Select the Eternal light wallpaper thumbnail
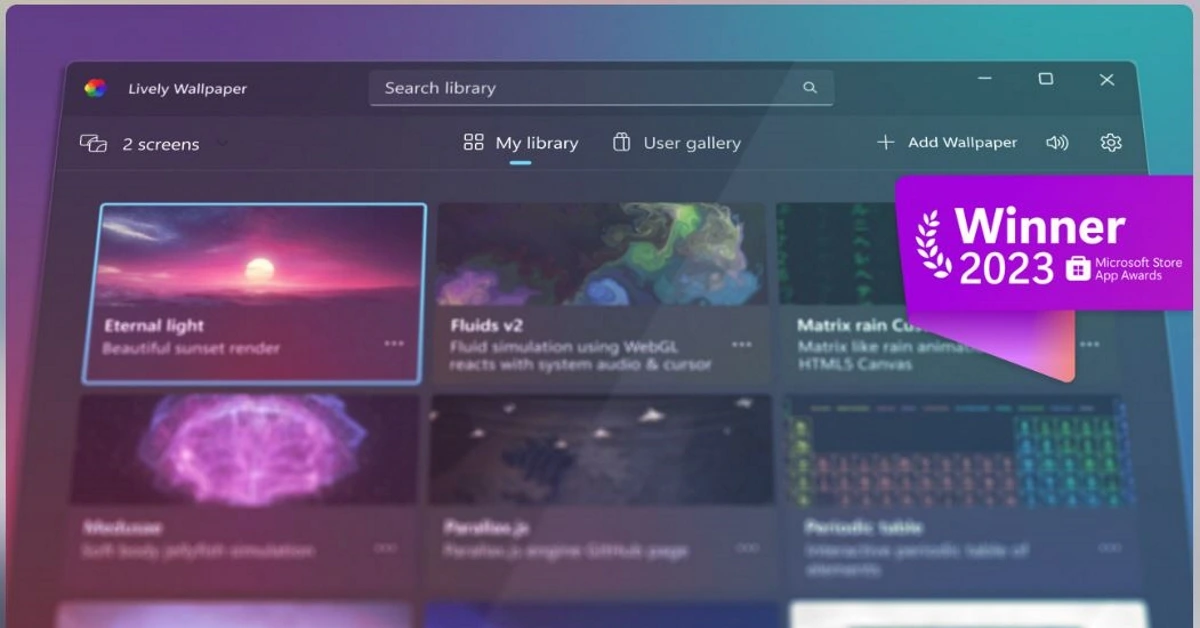The image size is (1200, 628). tap(254, 257)
